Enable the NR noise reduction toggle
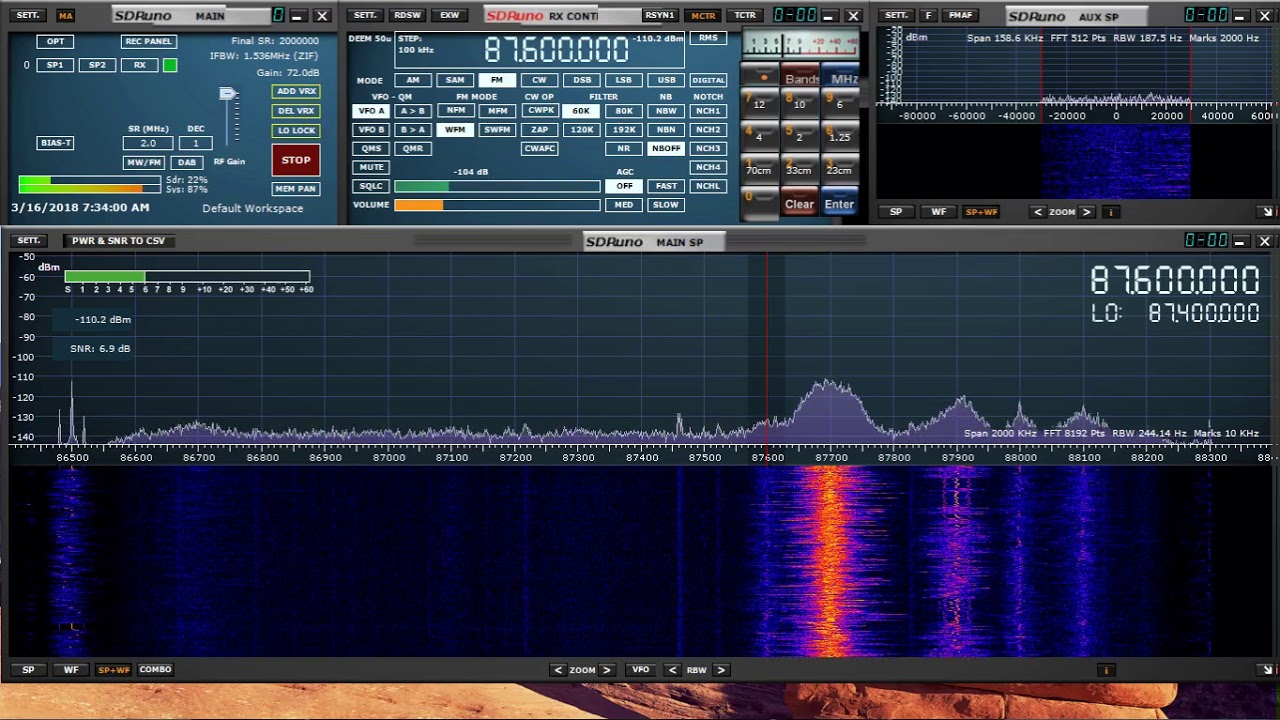The image size is (1280, 720). pyautogui.click(x=624, y=148)
